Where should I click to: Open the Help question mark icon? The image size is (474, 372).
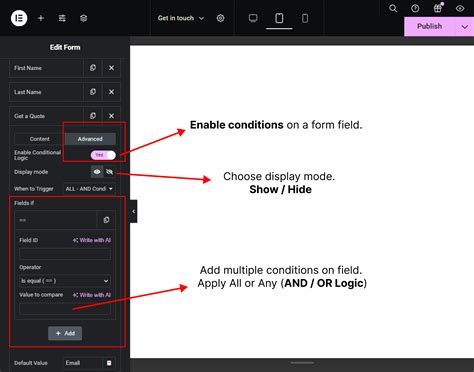tap(415, 8)
